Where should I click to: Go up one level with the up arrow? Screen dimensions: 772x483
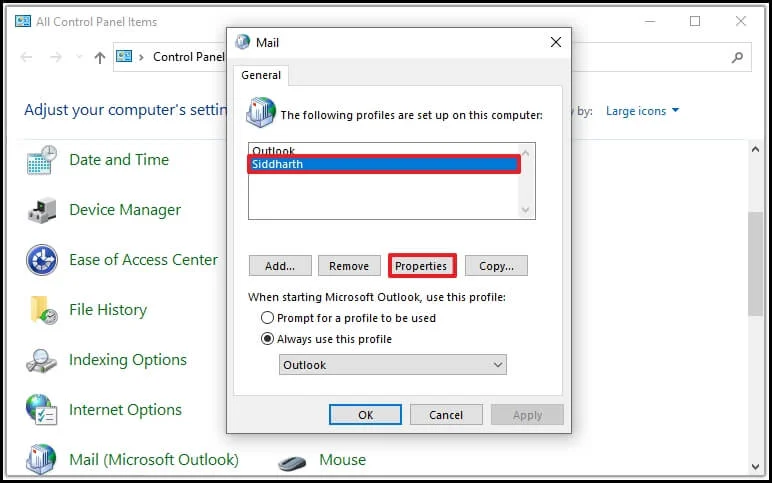[99, 58]
